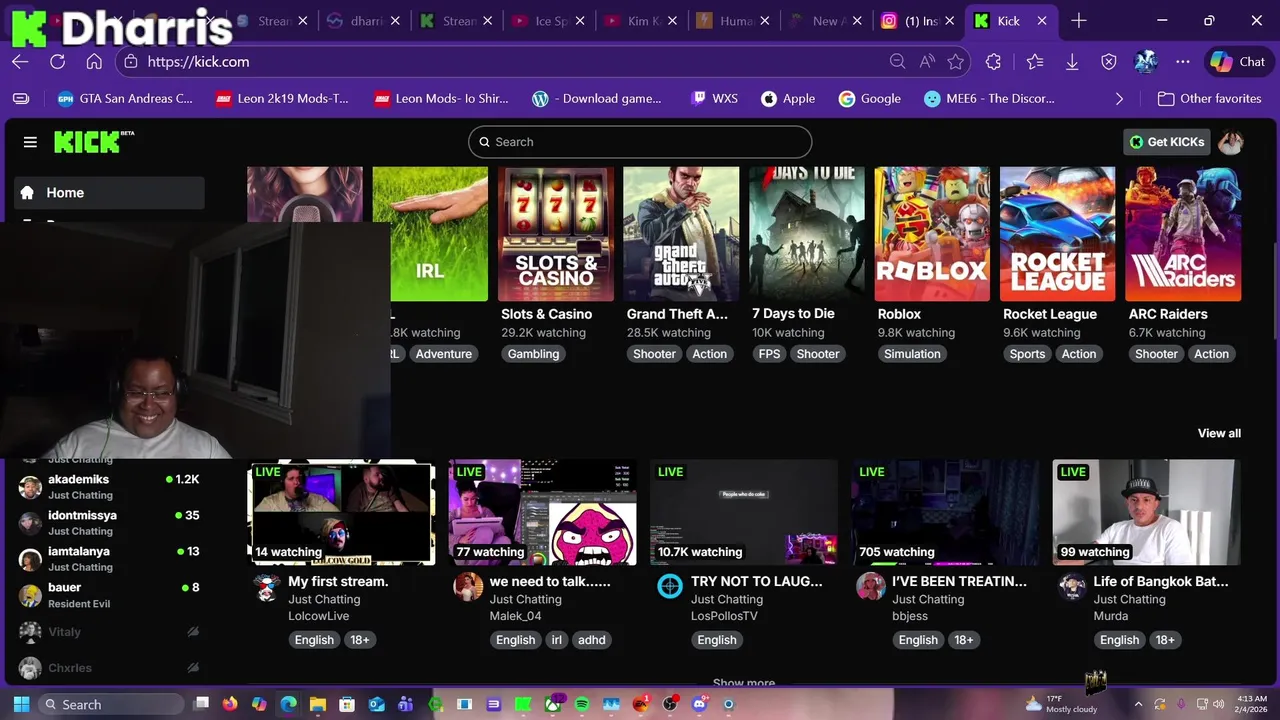Go back with the browser back arrow
1280x720 pixels.
click(x=20, y=61)
